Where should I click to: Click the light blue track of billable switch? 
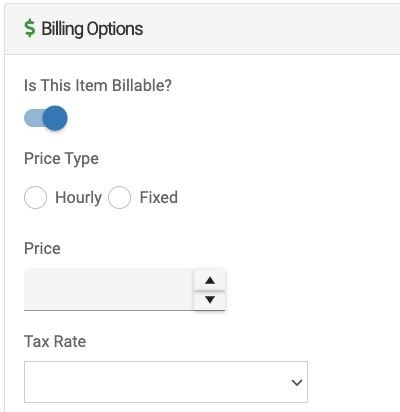point(33,118)
